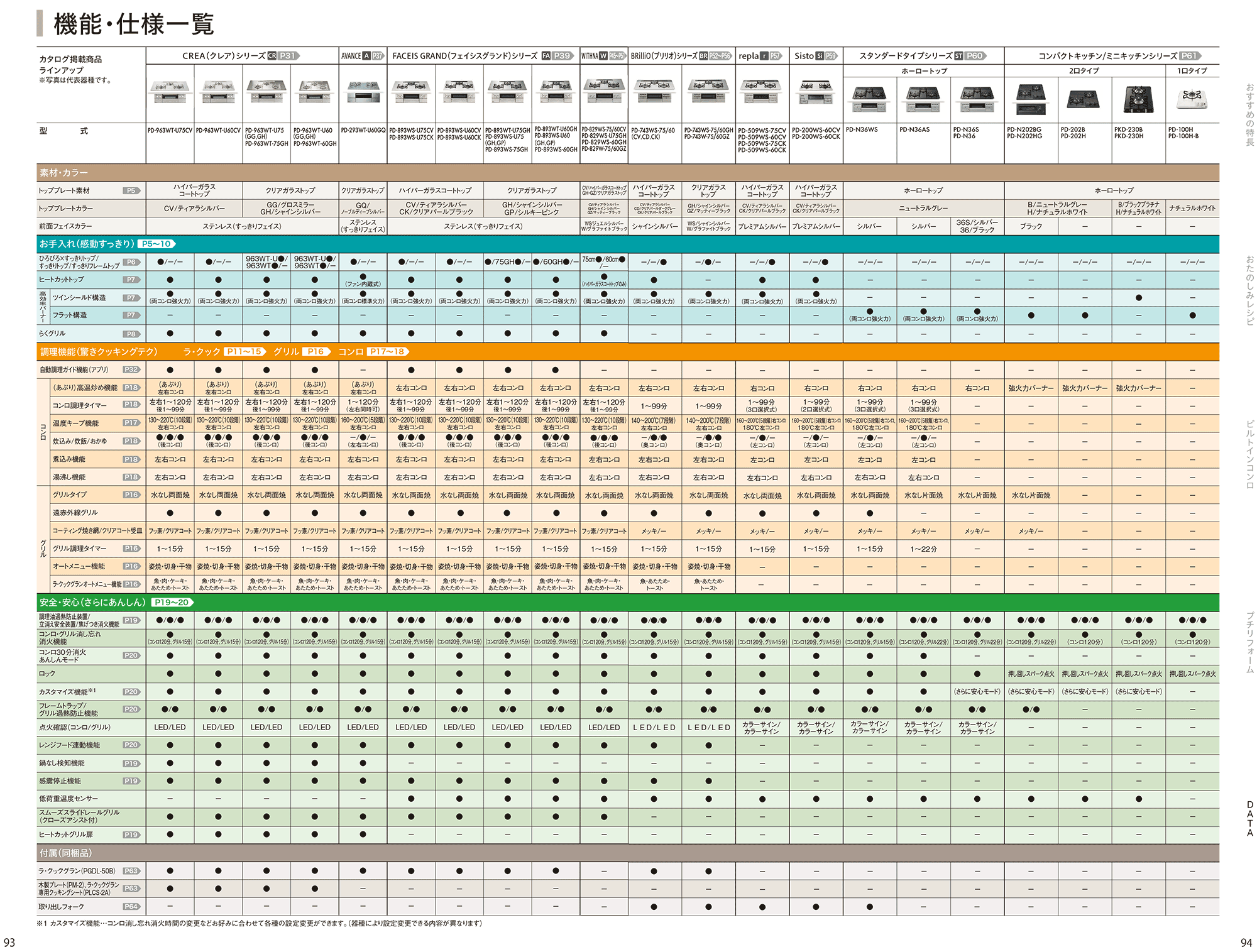Click the 機能・仕様一覧 page title
Viewport: 1257px width, 952px height.
point(134,25)
